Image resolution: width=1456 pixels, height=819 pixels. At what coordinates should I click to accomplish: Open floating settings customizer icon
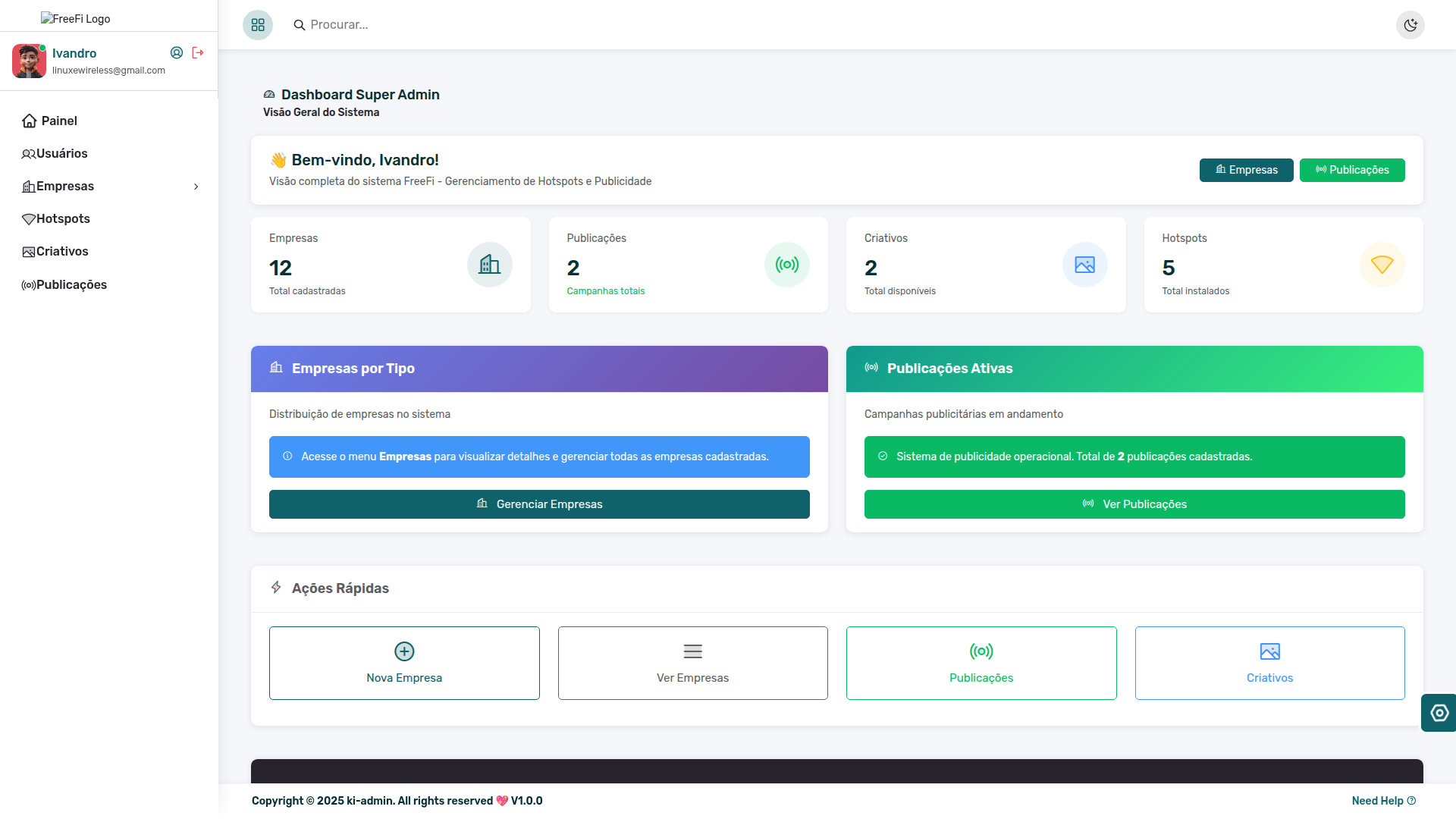(x=1439, y=713)
